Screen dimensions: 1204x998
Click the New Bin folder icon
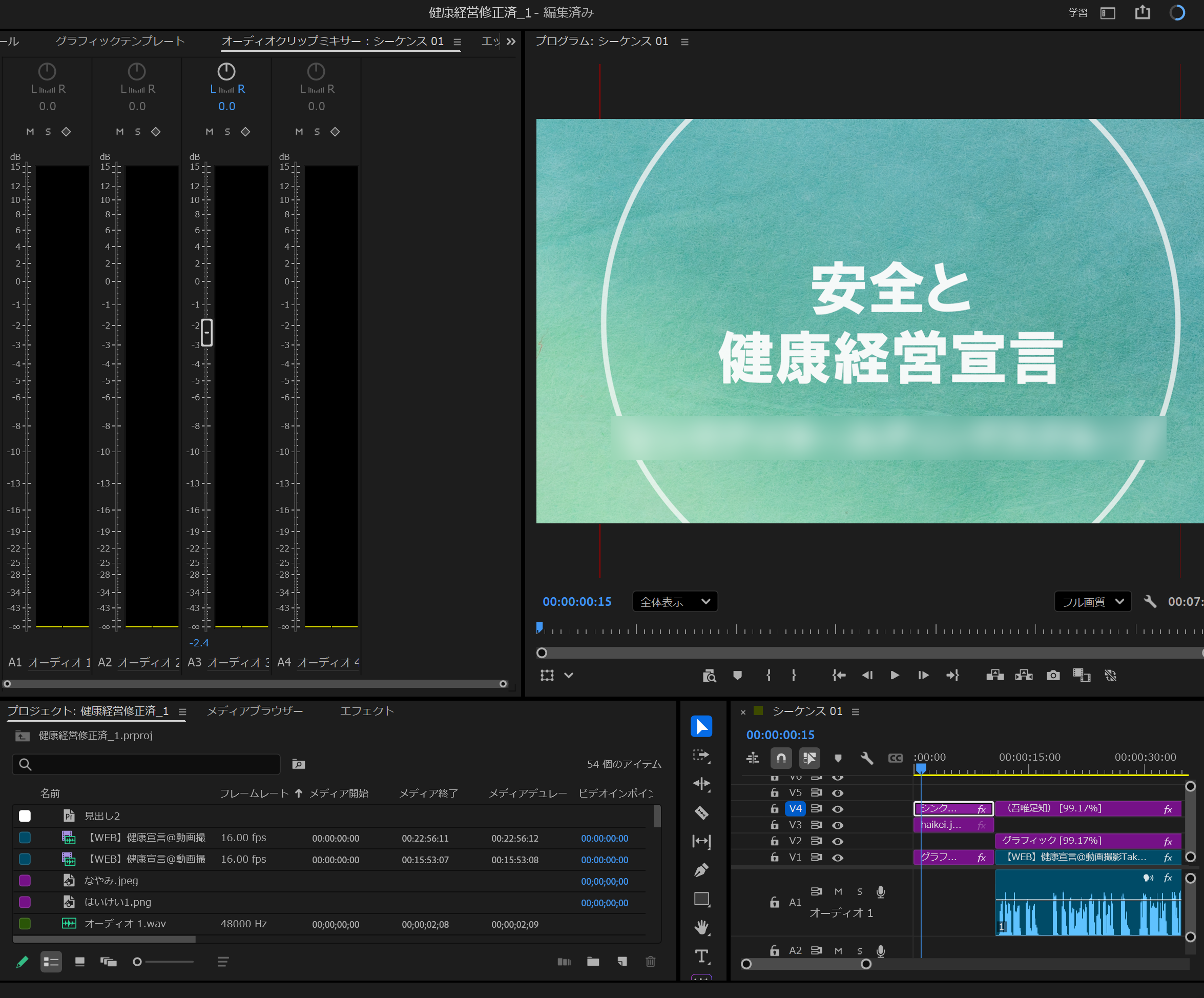click(593, 961)
